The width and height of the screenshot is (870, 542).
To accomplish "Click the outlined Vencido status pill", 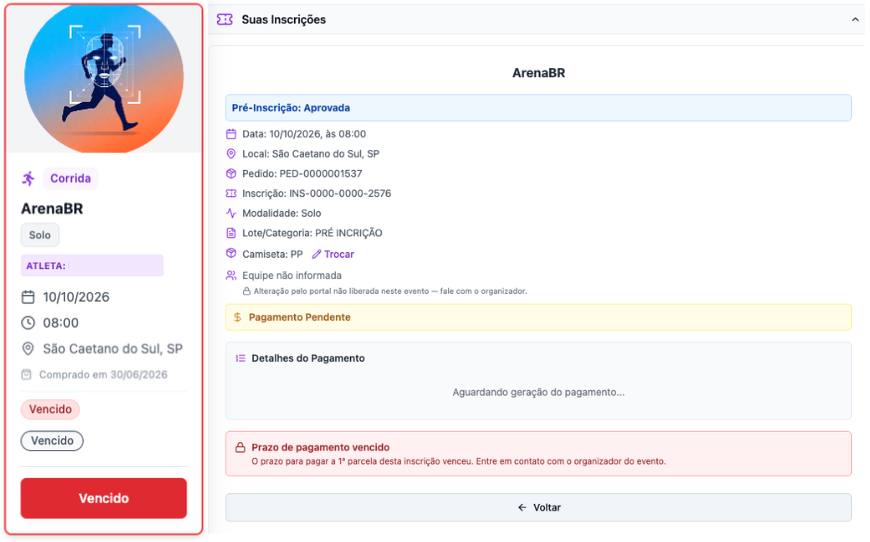I will 52,440.
